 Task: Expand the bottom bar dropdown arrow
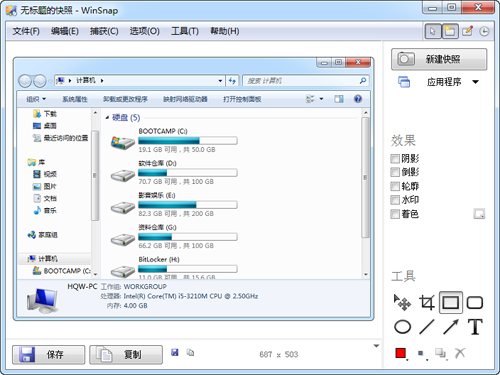click(x=376, y=346)
